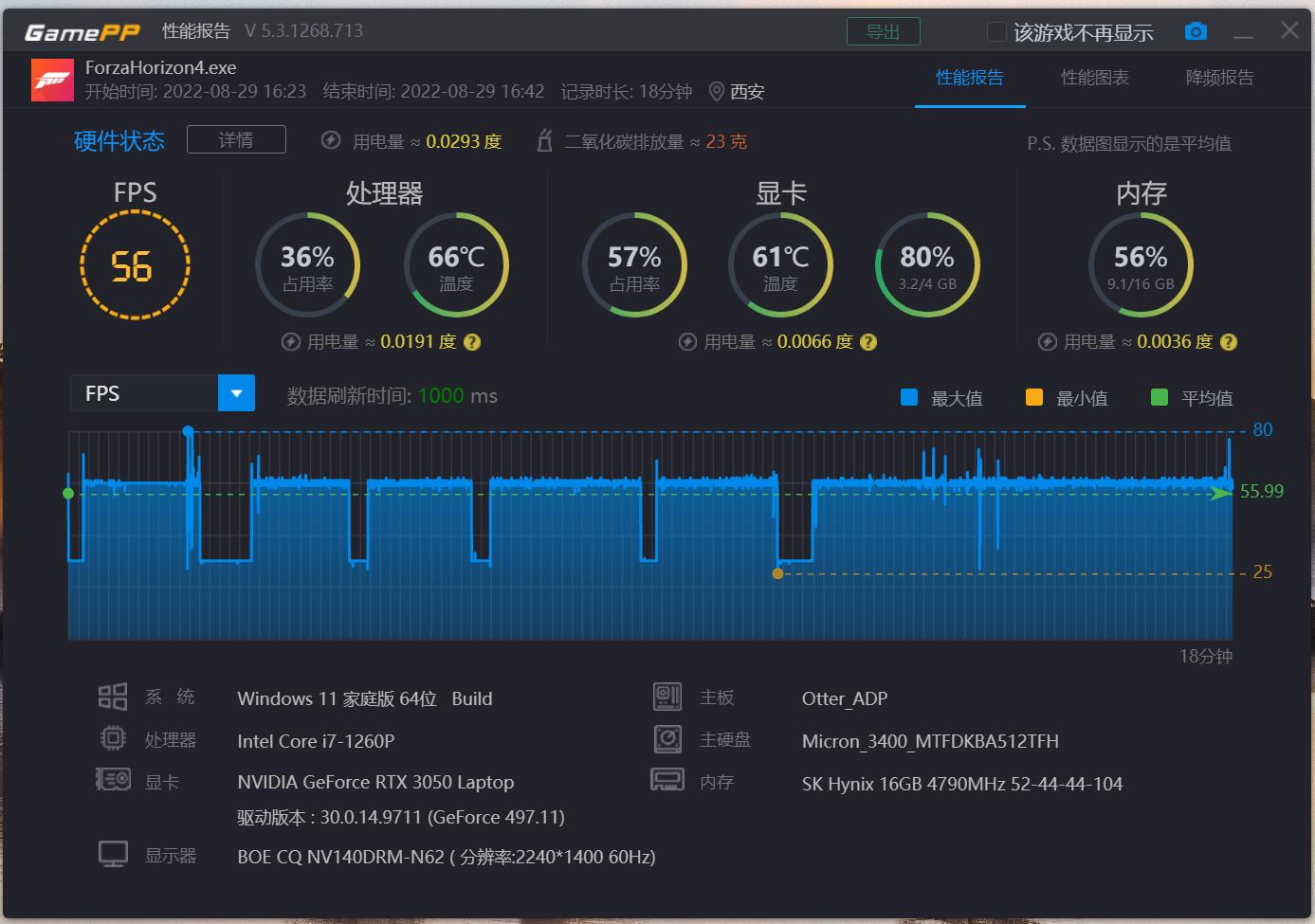Screen dimensions: 1315x924
Task: Click the GPU 57% usage gauge
Action: (x=634, y=265)
